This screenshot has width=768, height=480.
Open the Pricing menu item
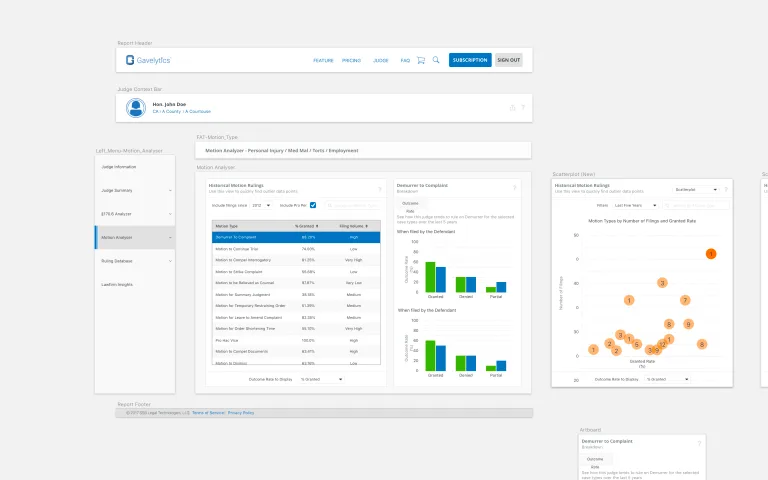(x=351, y=60)
